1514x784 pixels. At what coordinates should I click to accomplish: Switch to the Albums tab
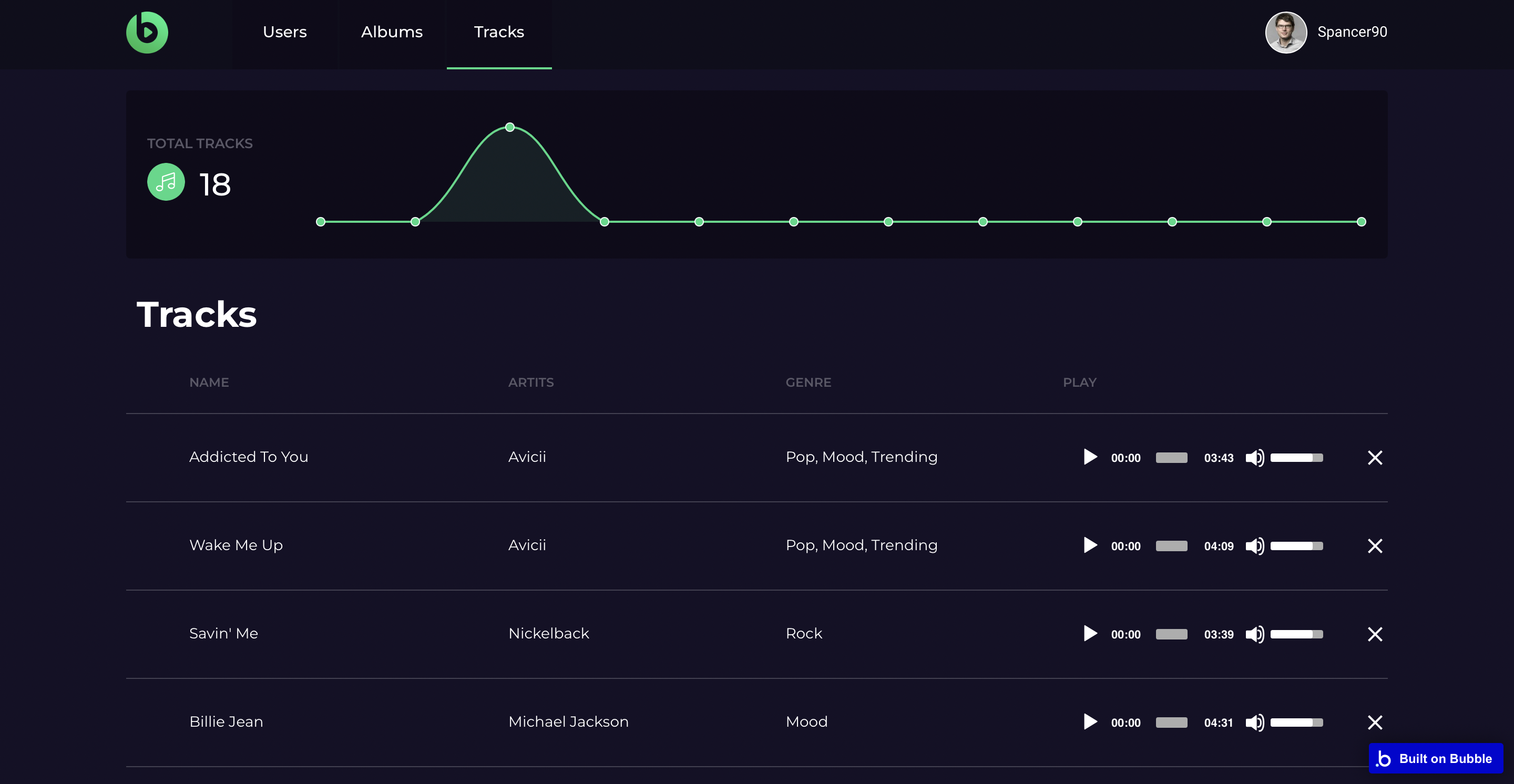click(392, 32)
